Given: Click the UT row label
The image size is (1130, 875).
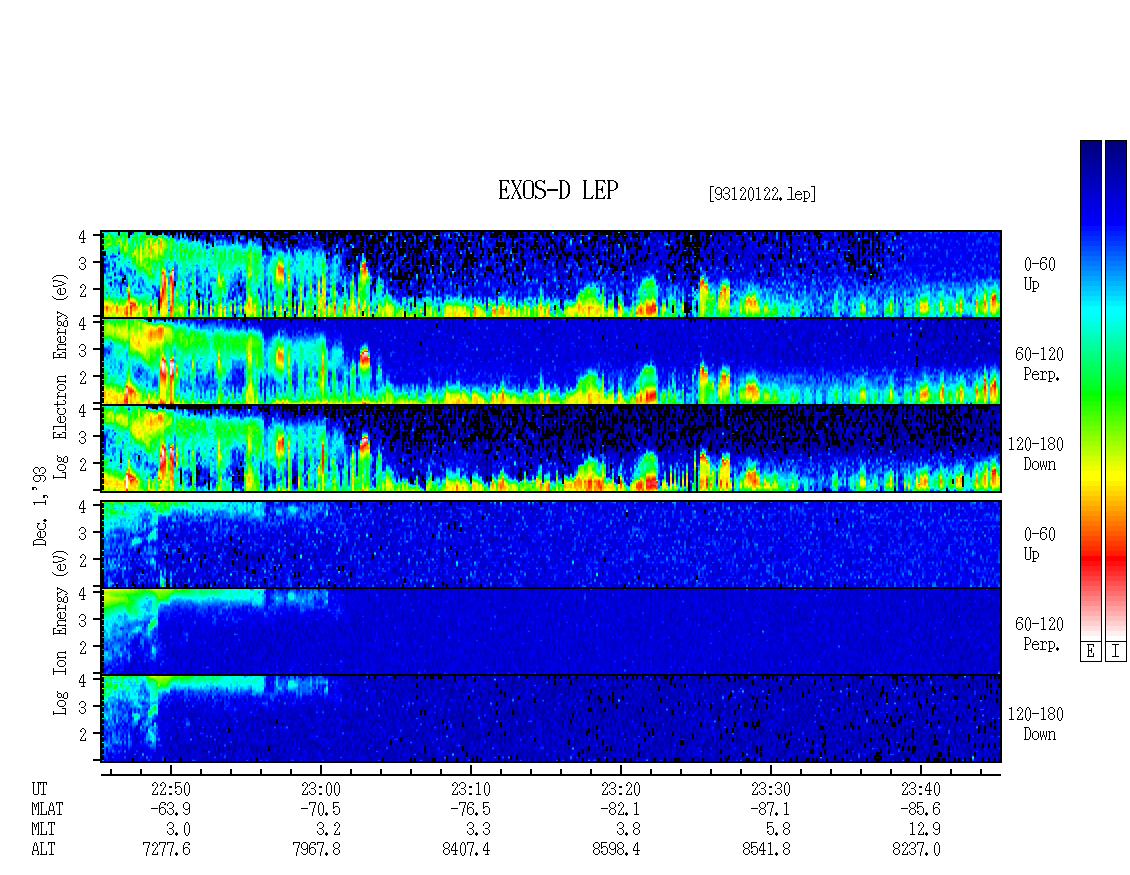Looking at the screenshot, I should pos(40,789).
